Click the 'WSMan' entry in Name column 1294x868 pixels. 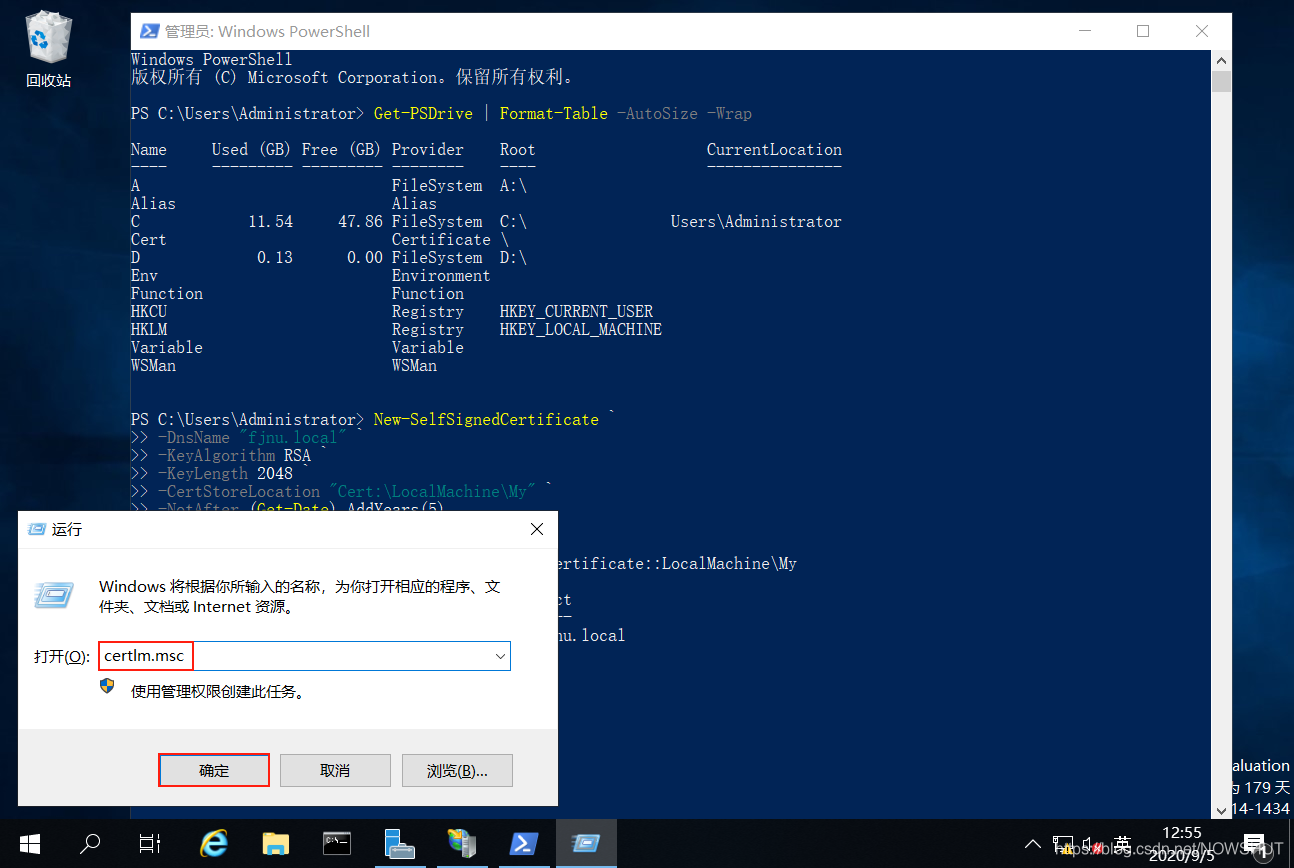pos(153,365)
